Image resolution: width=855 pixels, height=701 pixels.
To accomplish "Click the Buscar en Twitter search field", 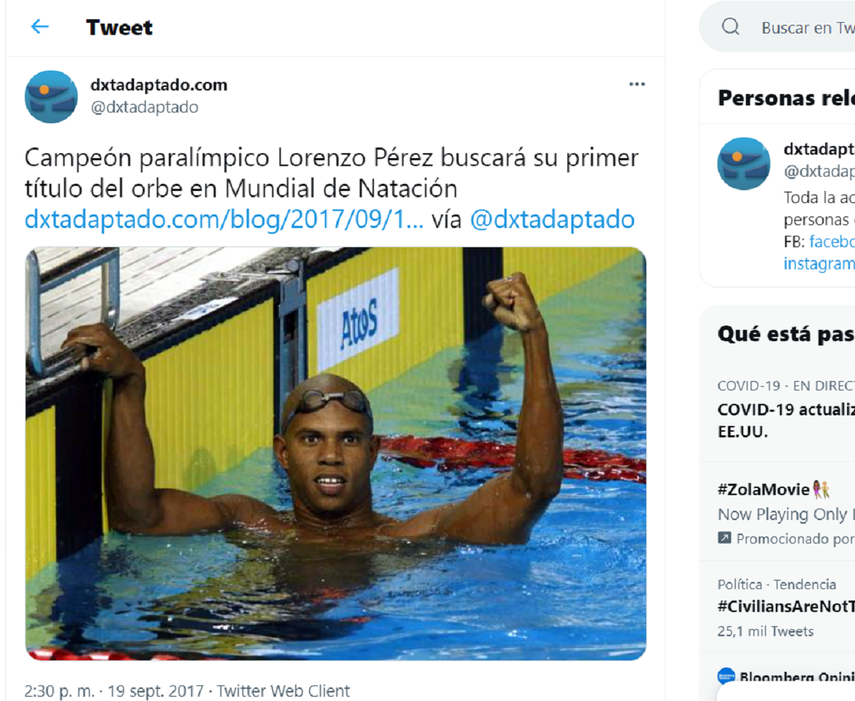I will (x=800, y=27).
